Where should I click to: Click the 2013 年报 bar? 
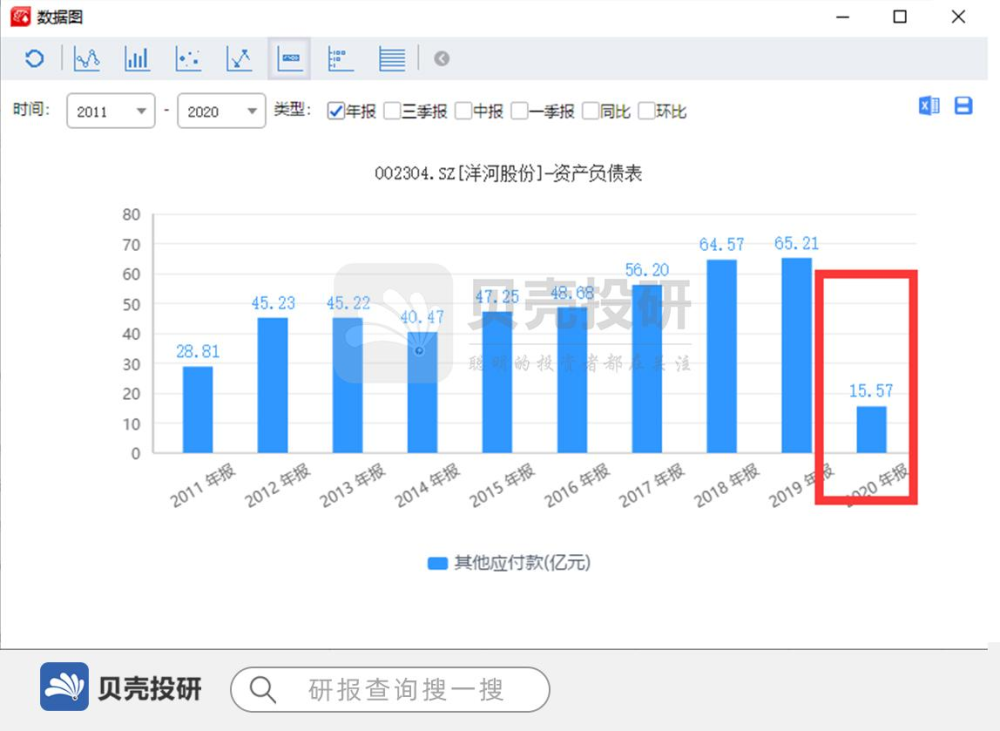coord(348,385)
